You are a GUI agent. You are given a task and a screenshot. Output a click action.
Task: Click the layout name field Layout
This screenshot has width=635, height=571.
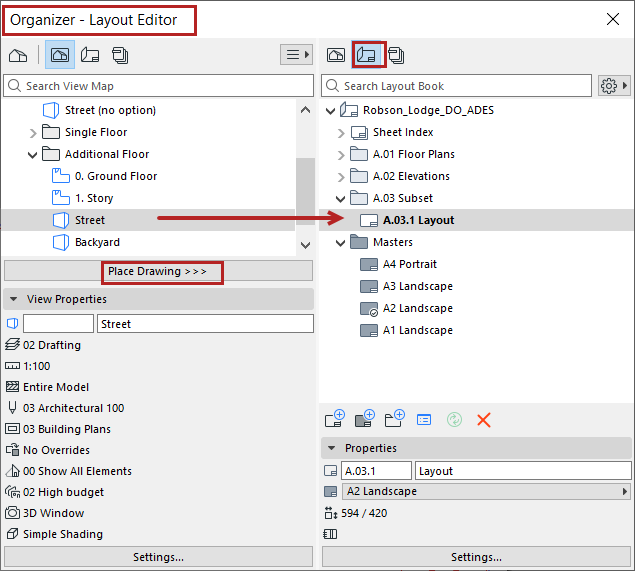[x=523, y=471]
